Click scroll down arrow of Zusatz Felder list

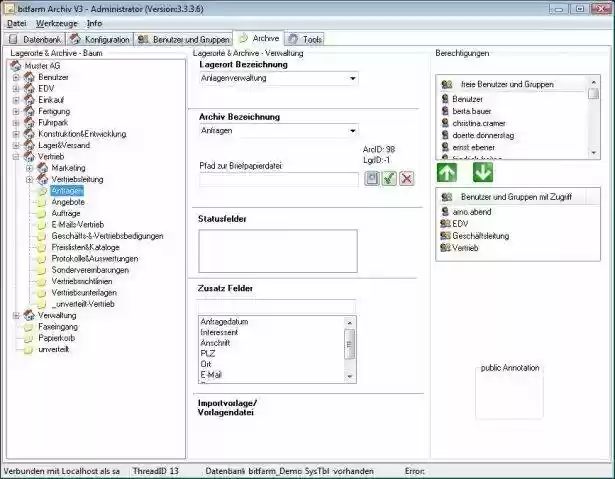349,377
